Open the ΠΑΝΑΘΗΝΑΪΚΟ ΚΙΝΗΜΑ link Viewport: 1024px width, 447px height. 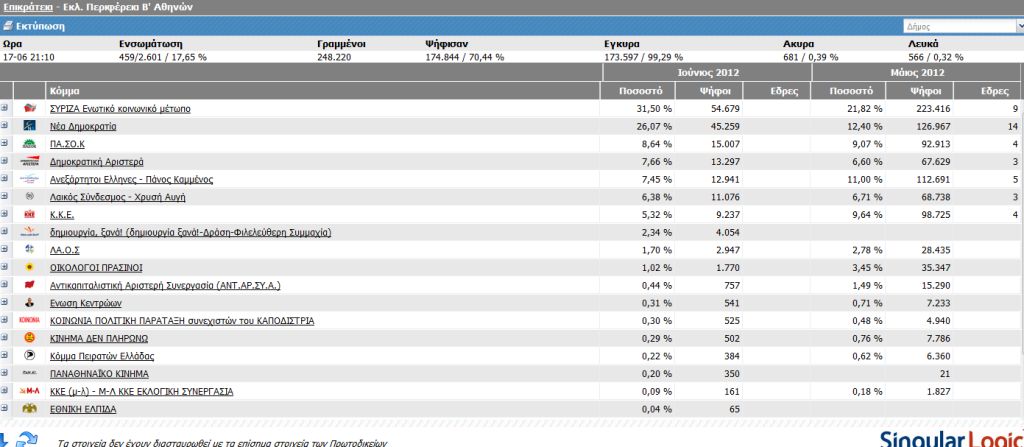point(99,373)
